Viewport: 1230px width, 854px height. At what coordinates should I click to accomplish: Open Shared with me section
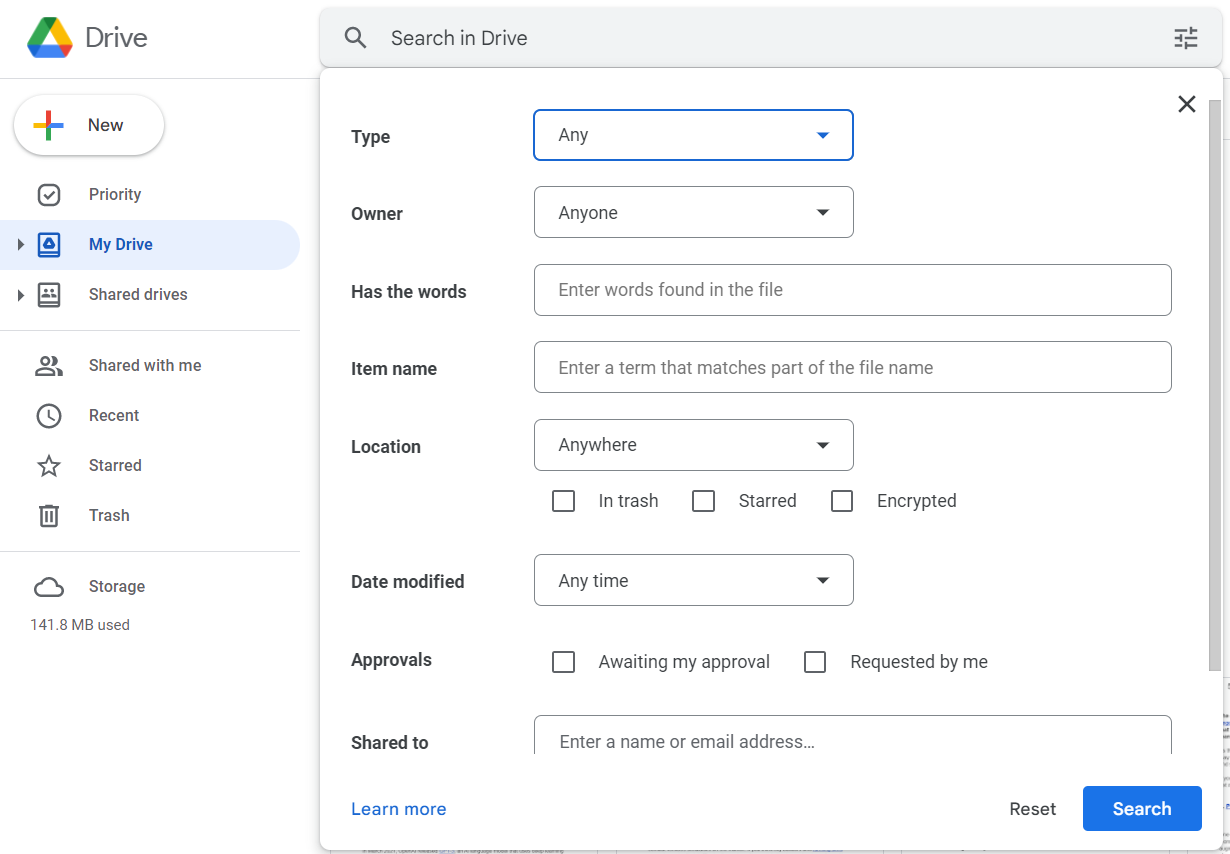pos(144,366)
